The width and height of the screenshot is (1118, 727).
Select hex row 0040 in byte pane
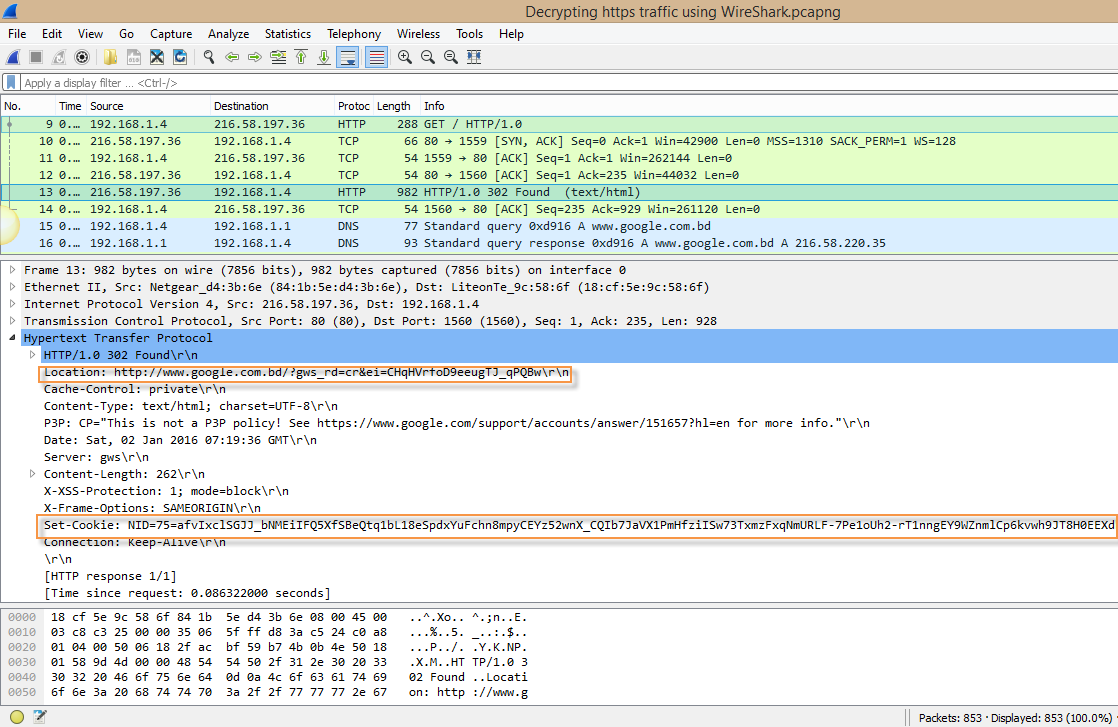point(267,677)
